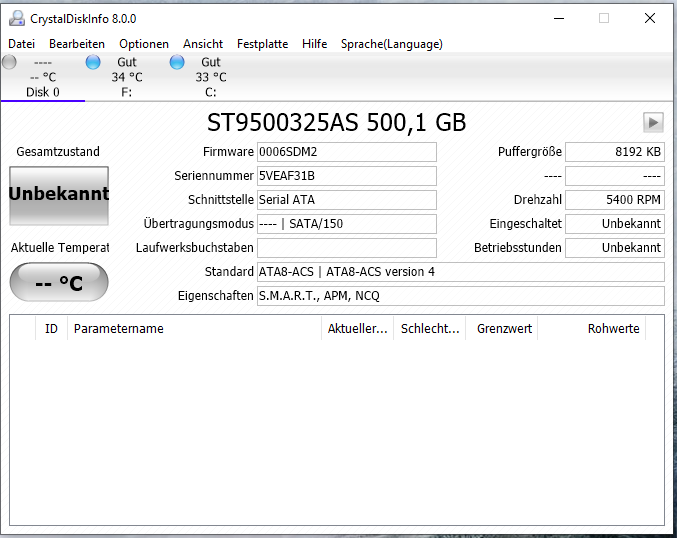Click the gray status circle for Disk 0
This screenshot has width=677, height=538.
[x=9, y=62]
